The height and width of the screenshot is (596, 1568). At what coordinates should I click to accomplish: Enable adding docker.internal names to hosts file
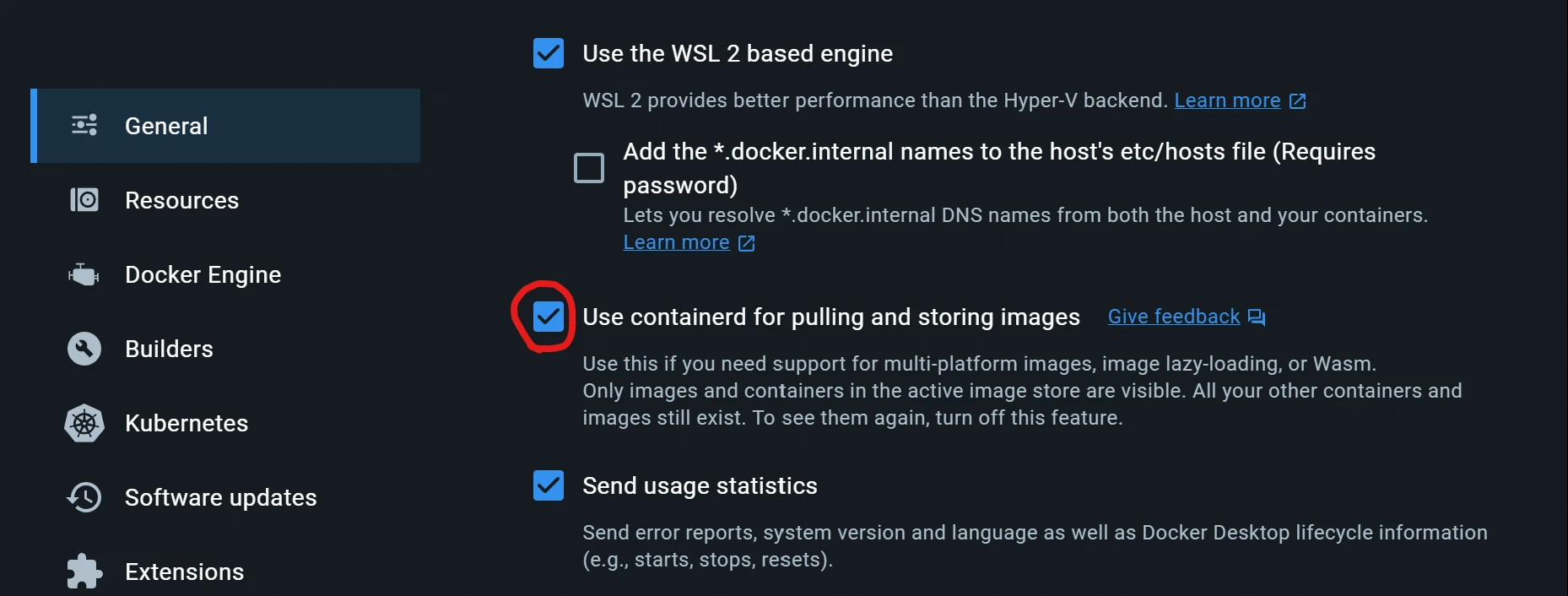[x=589, y=168]
